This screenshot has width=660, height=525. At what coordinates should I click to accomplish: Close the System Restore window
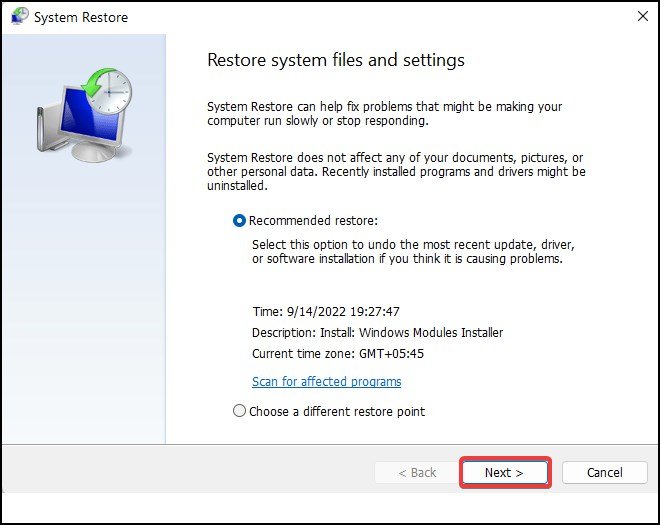[x=643, y=16]
